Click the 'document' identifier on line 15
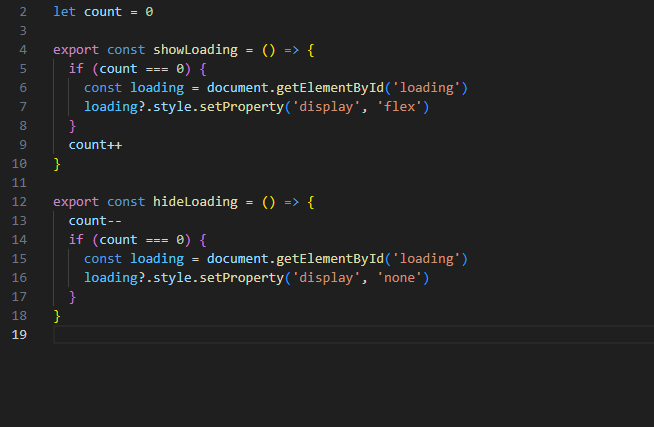Image resolution: width=654 pixels, height=427 pixels. click(x=237, y=259)
